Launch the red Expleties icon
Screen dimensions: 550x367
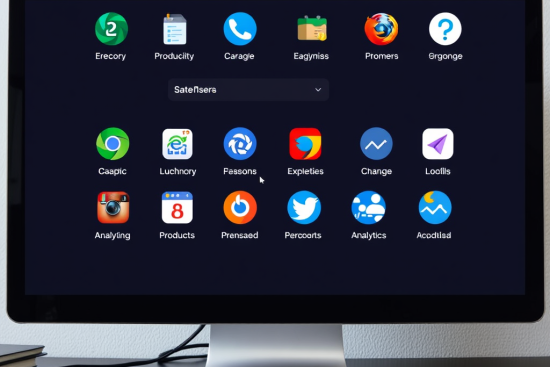pos(305,144)
